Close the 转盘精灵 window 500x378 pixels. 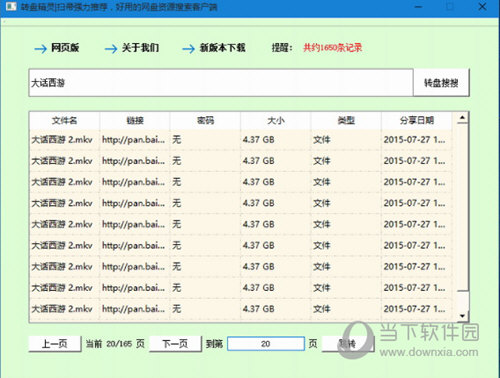tap(482, 7)
